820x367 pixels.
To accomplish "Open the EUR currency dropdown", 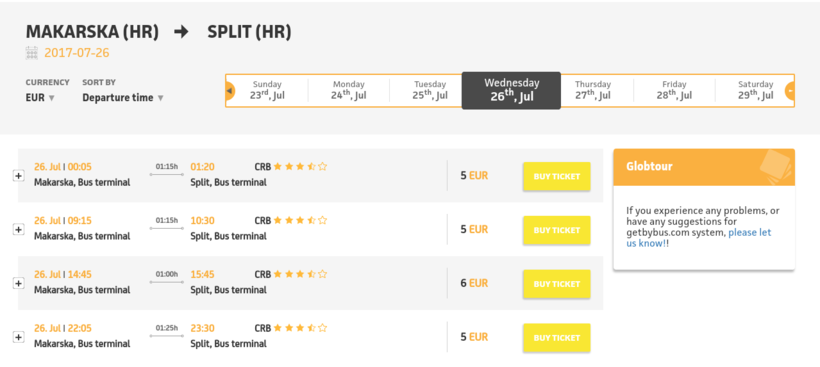I will click(x=40, y=98).
